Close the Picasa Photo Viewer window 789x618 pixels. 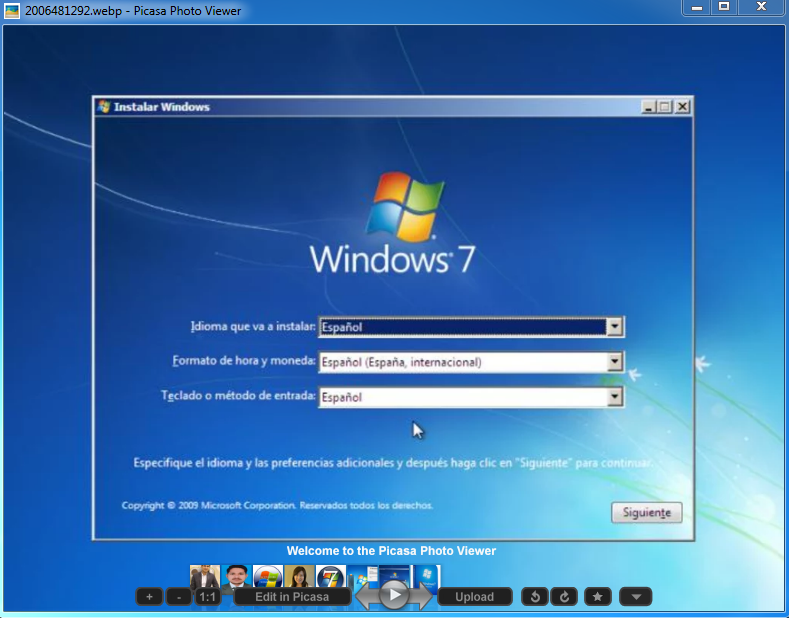click(761, 7)
